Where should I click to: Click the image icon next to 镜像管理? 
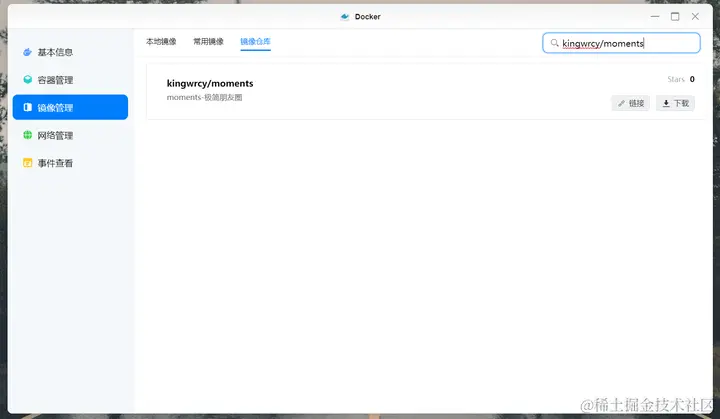[x=28, y=107]
